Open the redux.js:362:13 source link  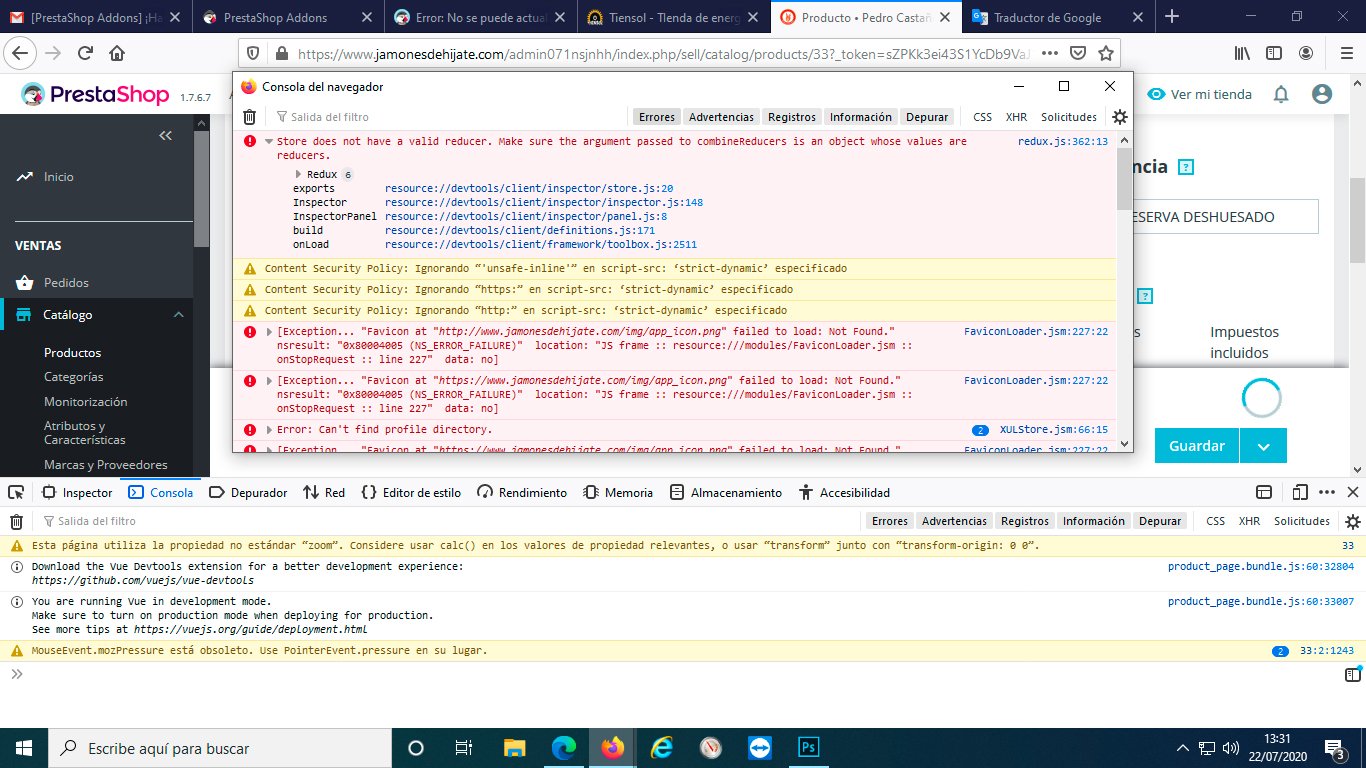tap(1062, 142)
